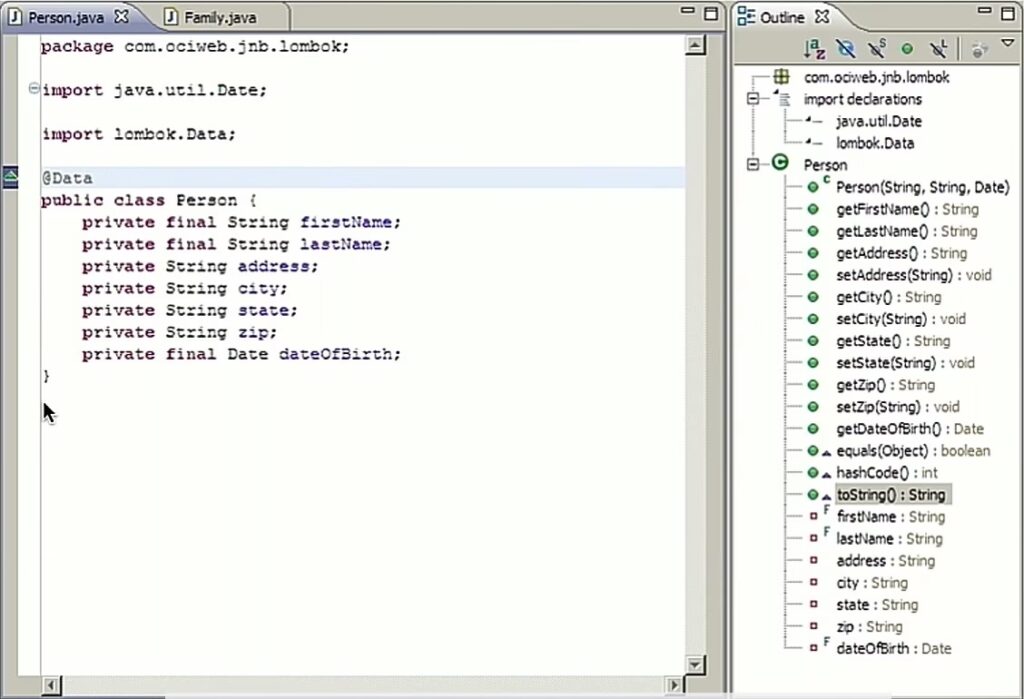Toggle Hide Non-Public Members green dot
This screenshot has width=1024, height=699.
[907, 48]
